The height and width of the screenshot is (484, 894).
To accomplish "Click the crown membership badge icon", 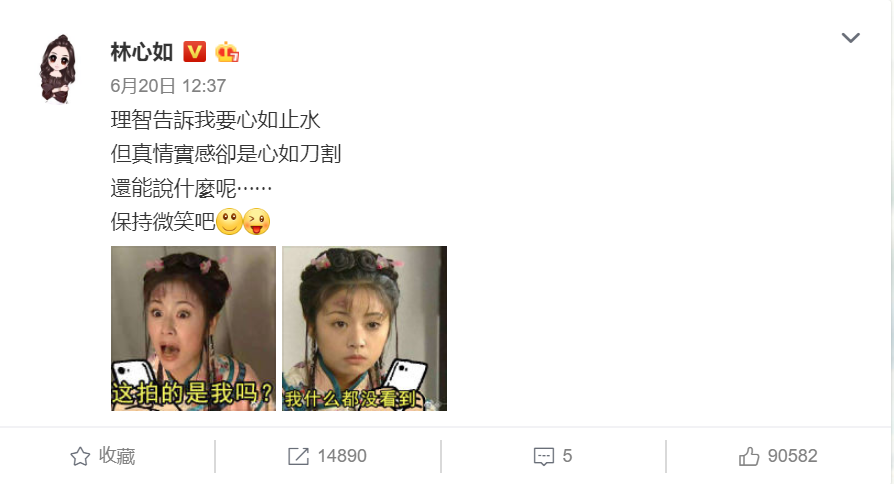I will click(227, 52).
